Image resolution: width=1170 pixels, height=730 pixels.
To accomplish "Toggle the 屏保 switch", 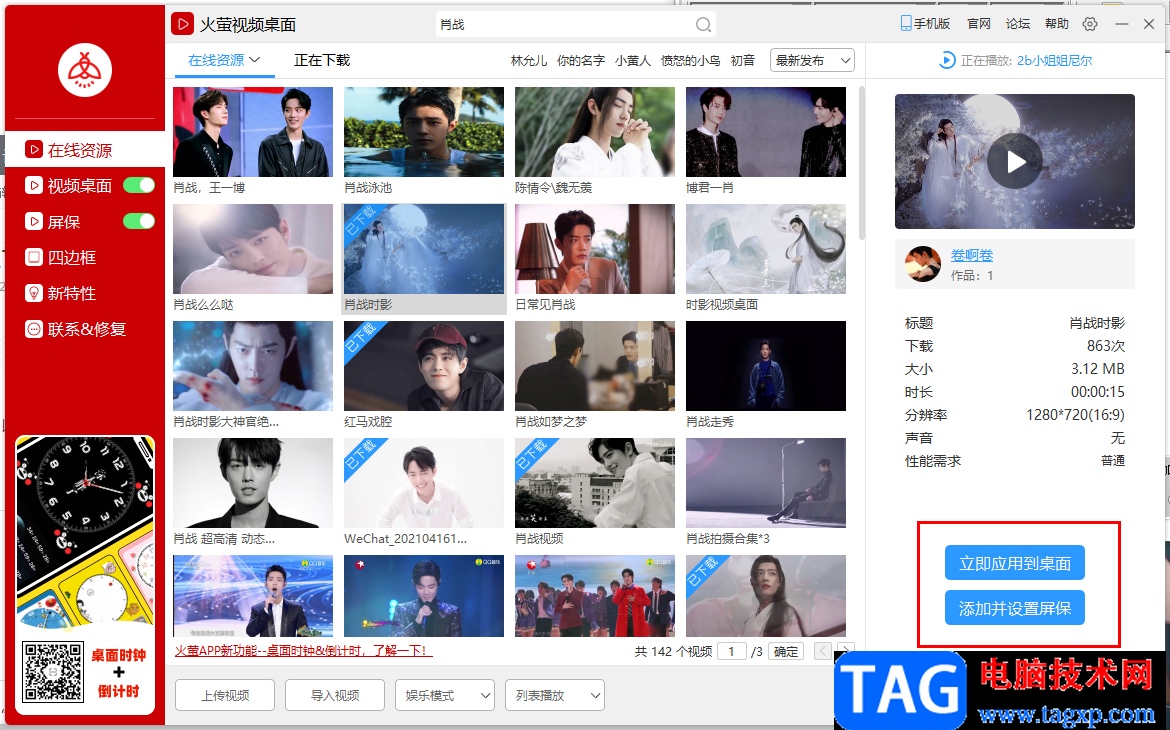I will coord(139,221).
